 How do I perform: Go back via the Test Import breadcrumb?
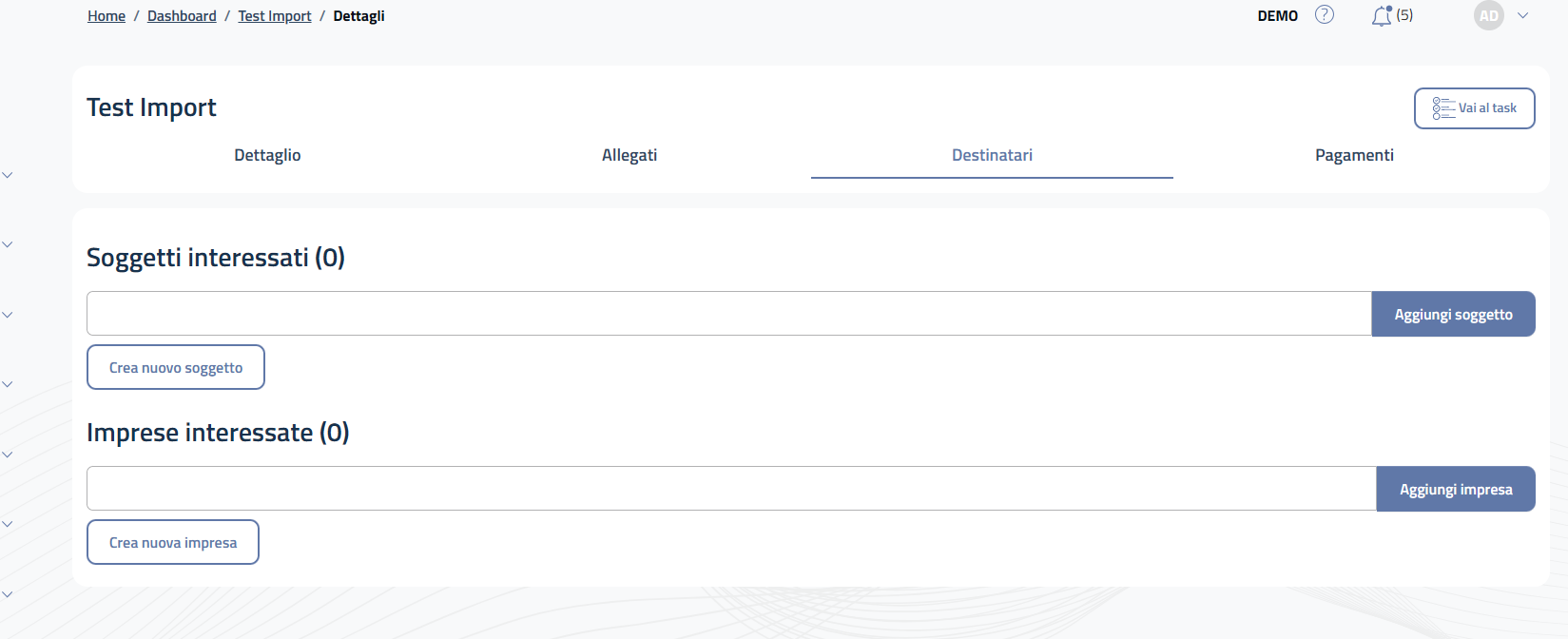(x=275, y=16)
